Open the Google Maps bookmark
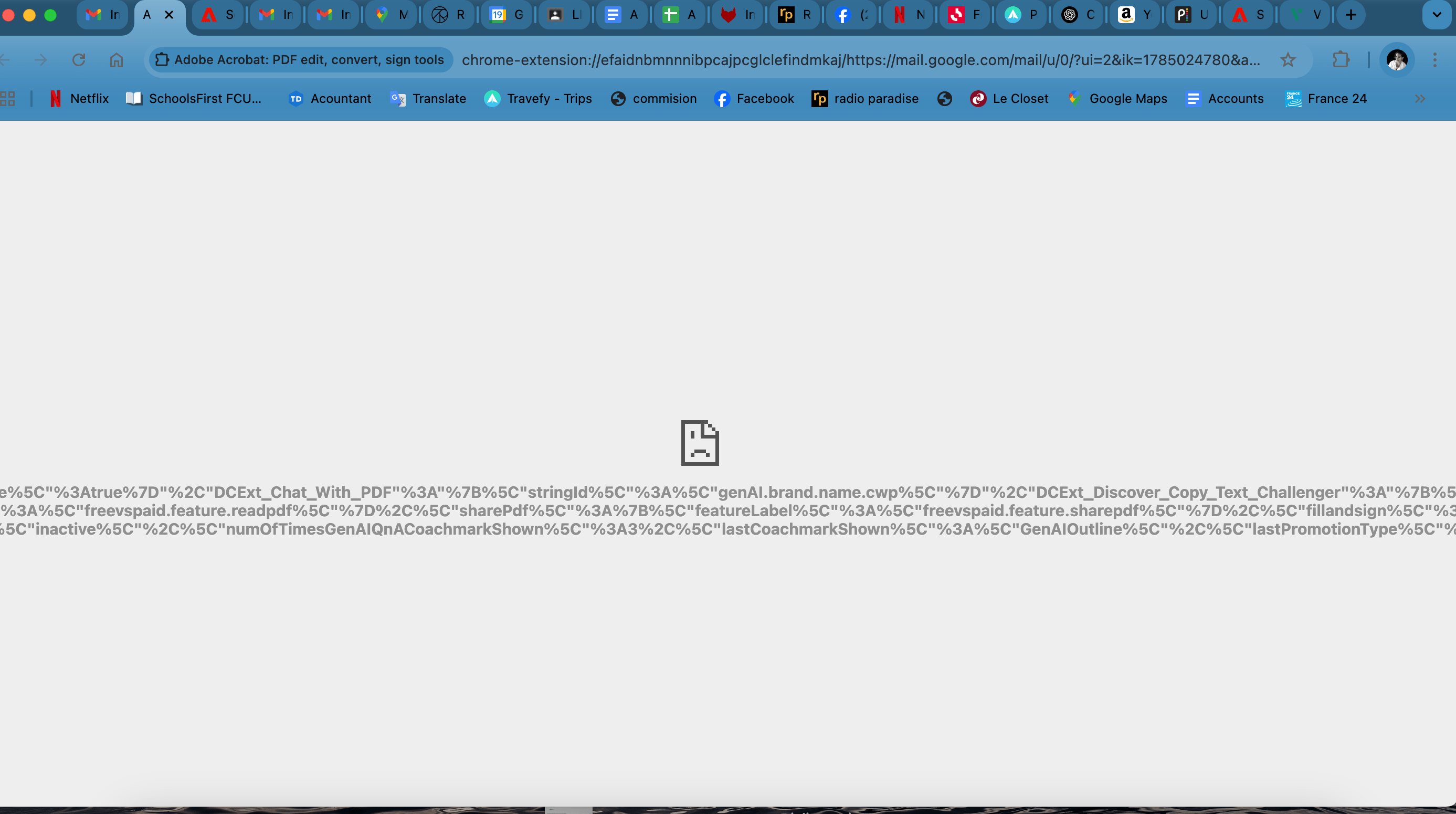Screen dimensions: 1456x814 (1117, 98)
